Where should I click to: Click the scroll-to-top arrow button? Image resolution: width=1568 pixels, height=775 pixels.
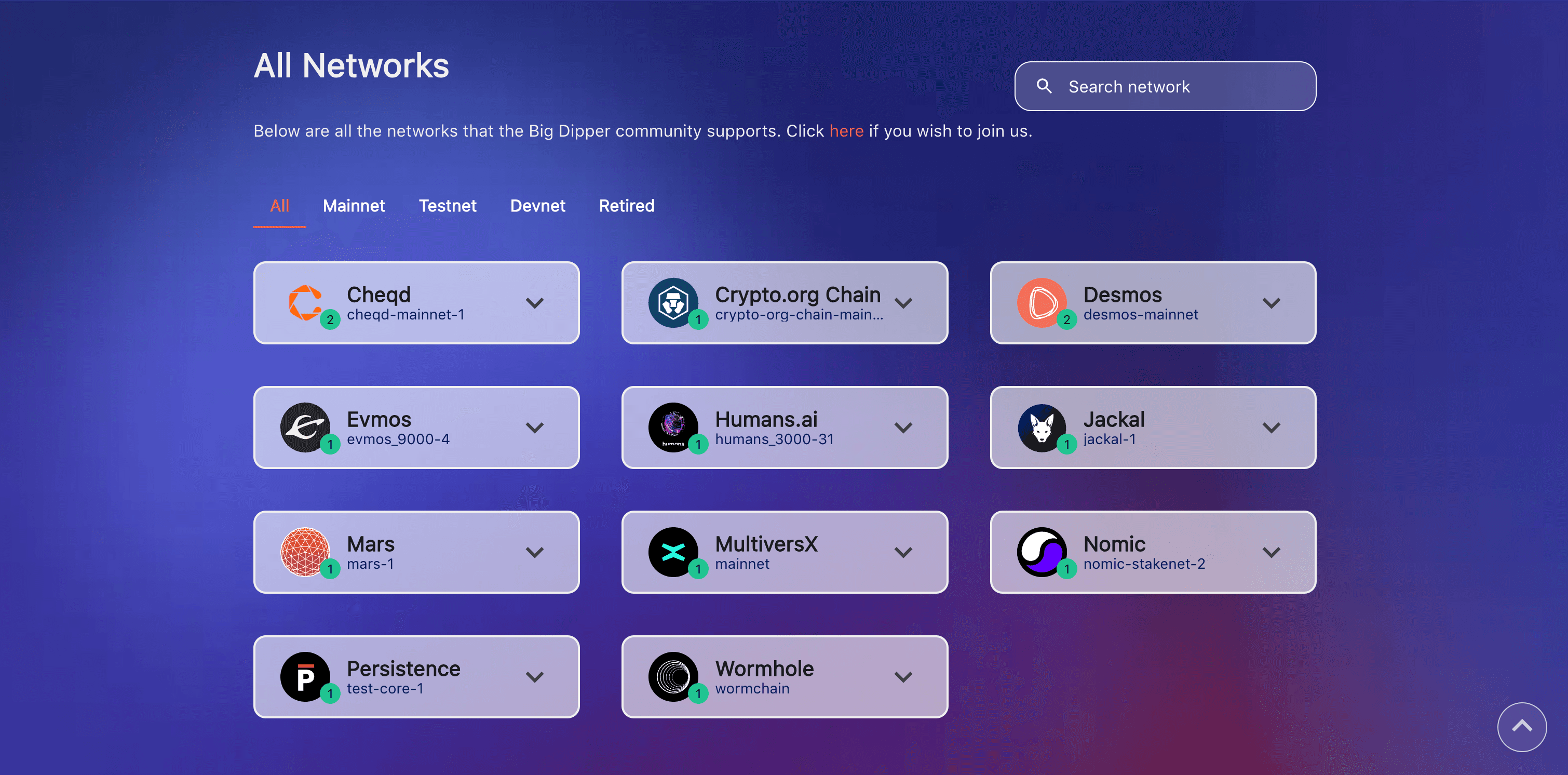pyautogui.click(x=1522, y=727)
